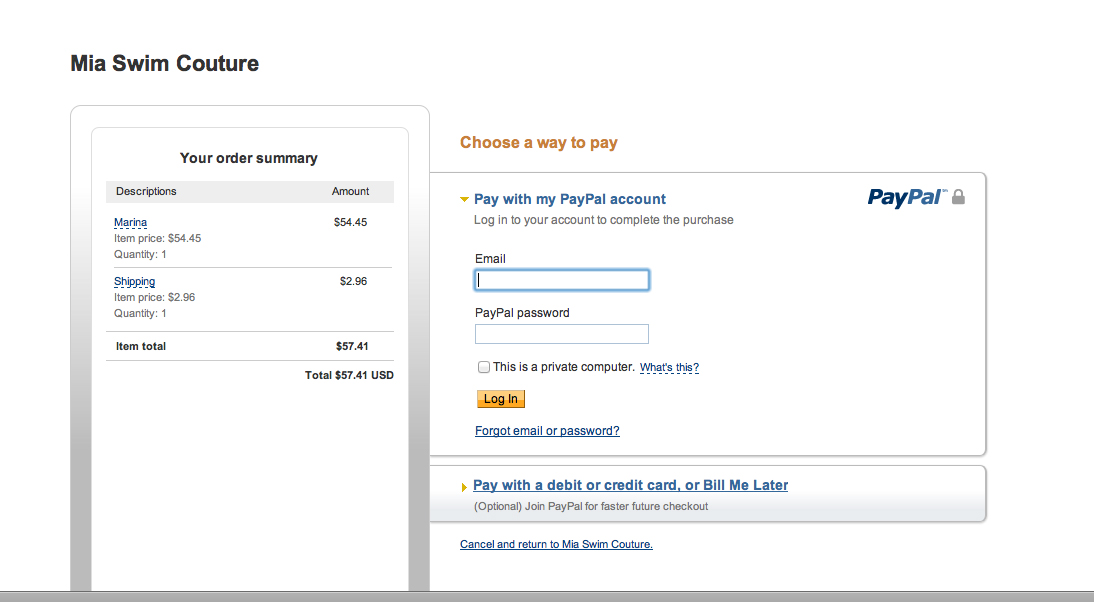Click the 'Mia Swim Couture' page title
This screenshot has width=1094, height=602.
click(165, 63)
